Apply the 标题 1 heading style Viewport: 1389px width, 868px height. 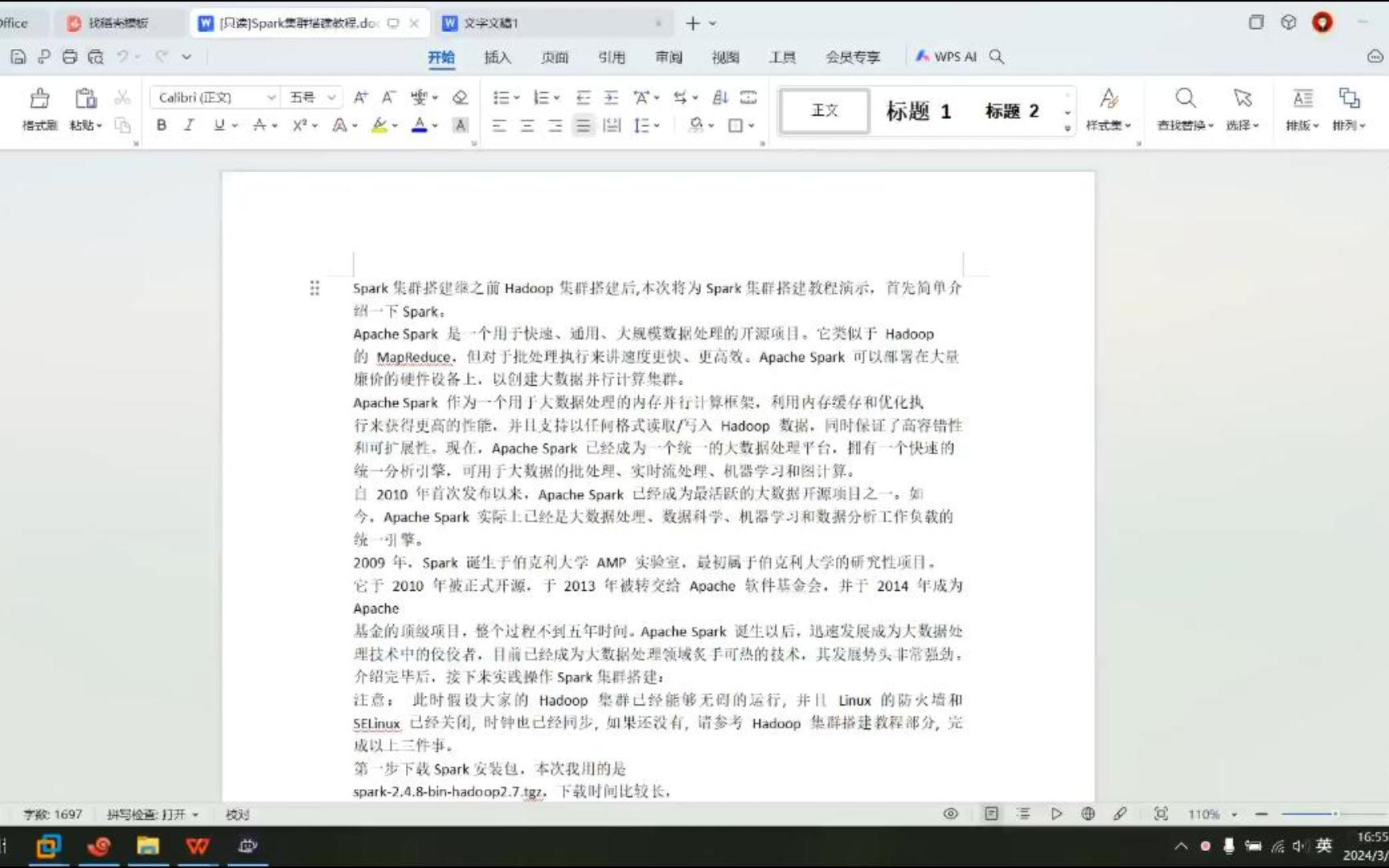point(918,110)
